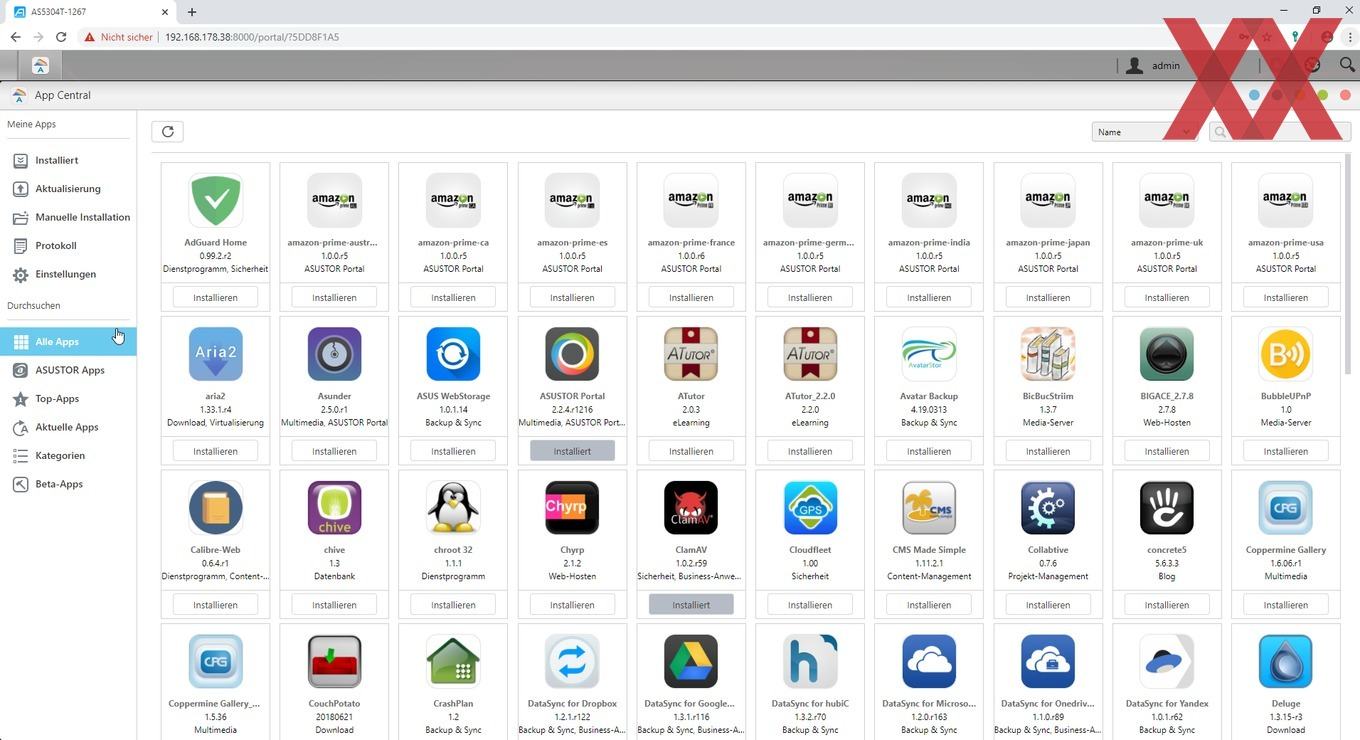The height and width of the screenshot is (740, 1360).
Task: Click the BIGACE_2.7.8 app icon
Action: pos(1167,354)
